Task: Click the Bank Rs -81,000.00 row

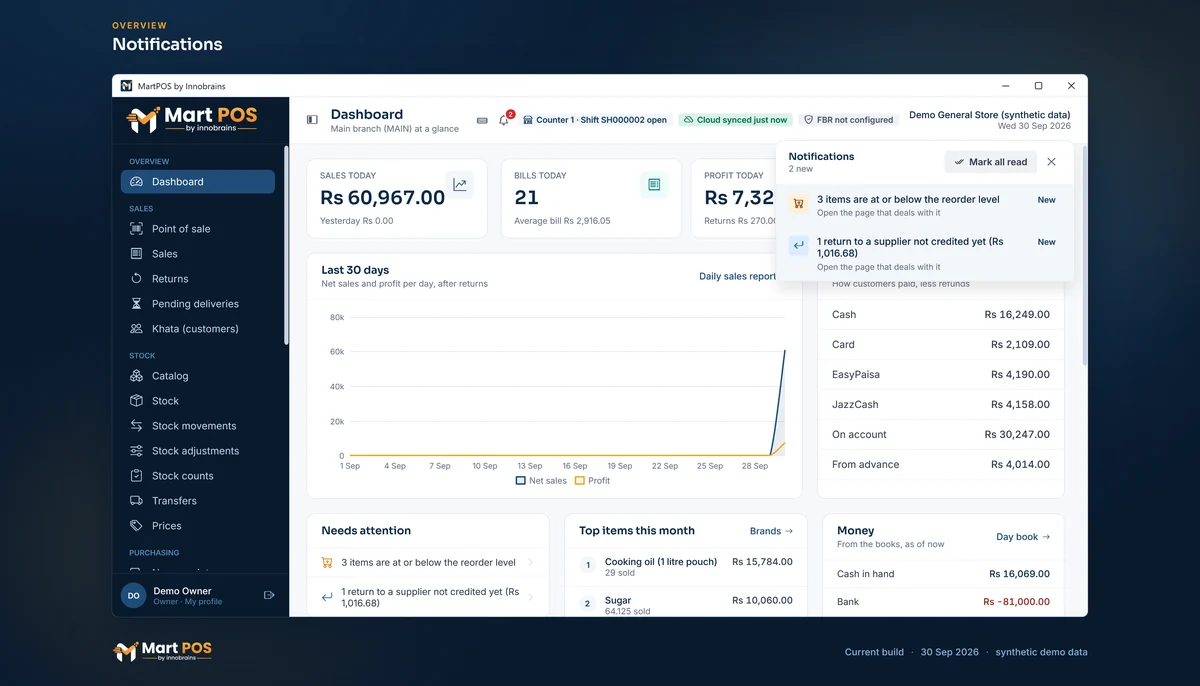Action: (943, 602)
